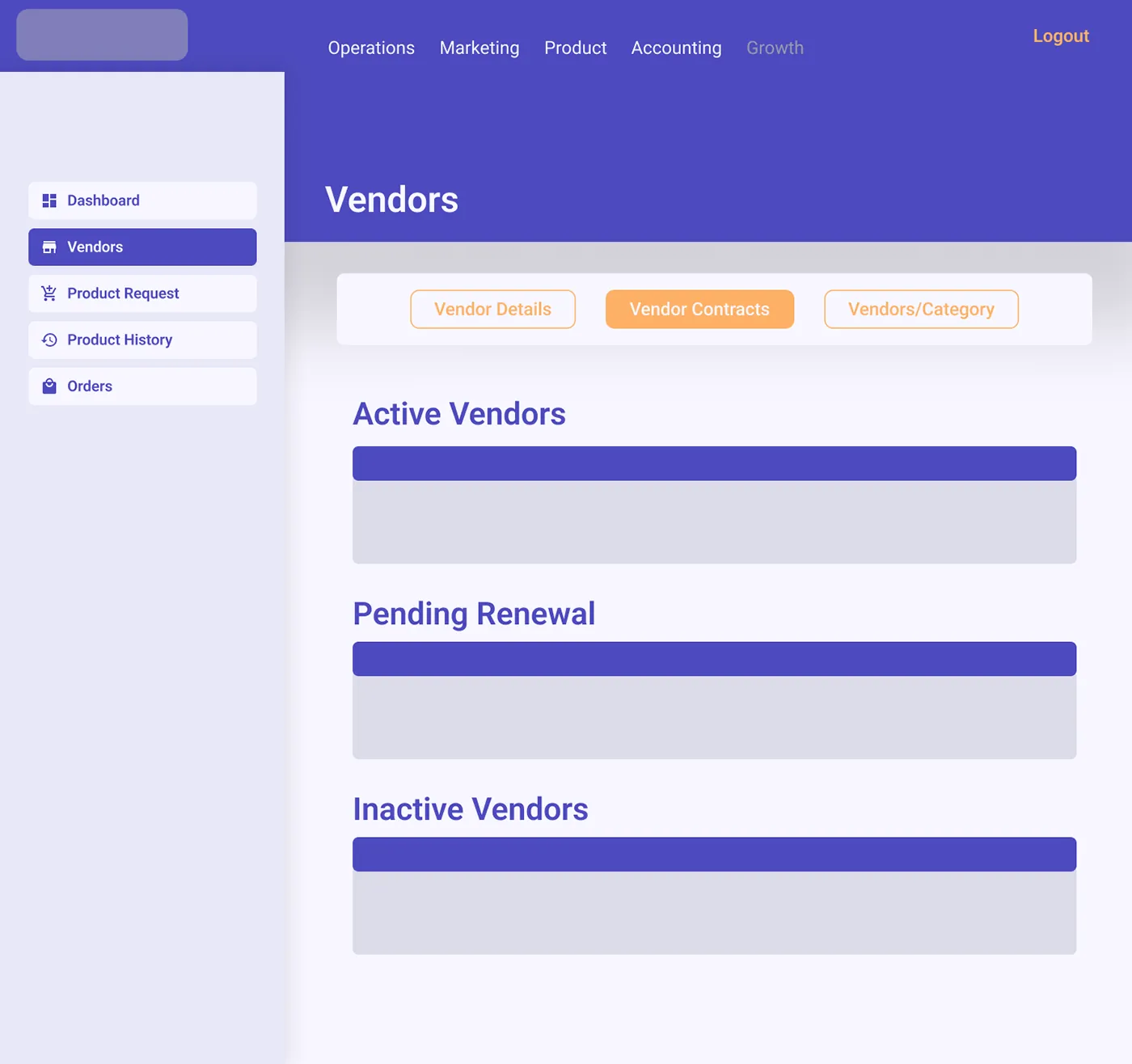The width and height of the screenshot is (1132, 1064).
Task: Open the Operations menu
Action: pos(371,48)
